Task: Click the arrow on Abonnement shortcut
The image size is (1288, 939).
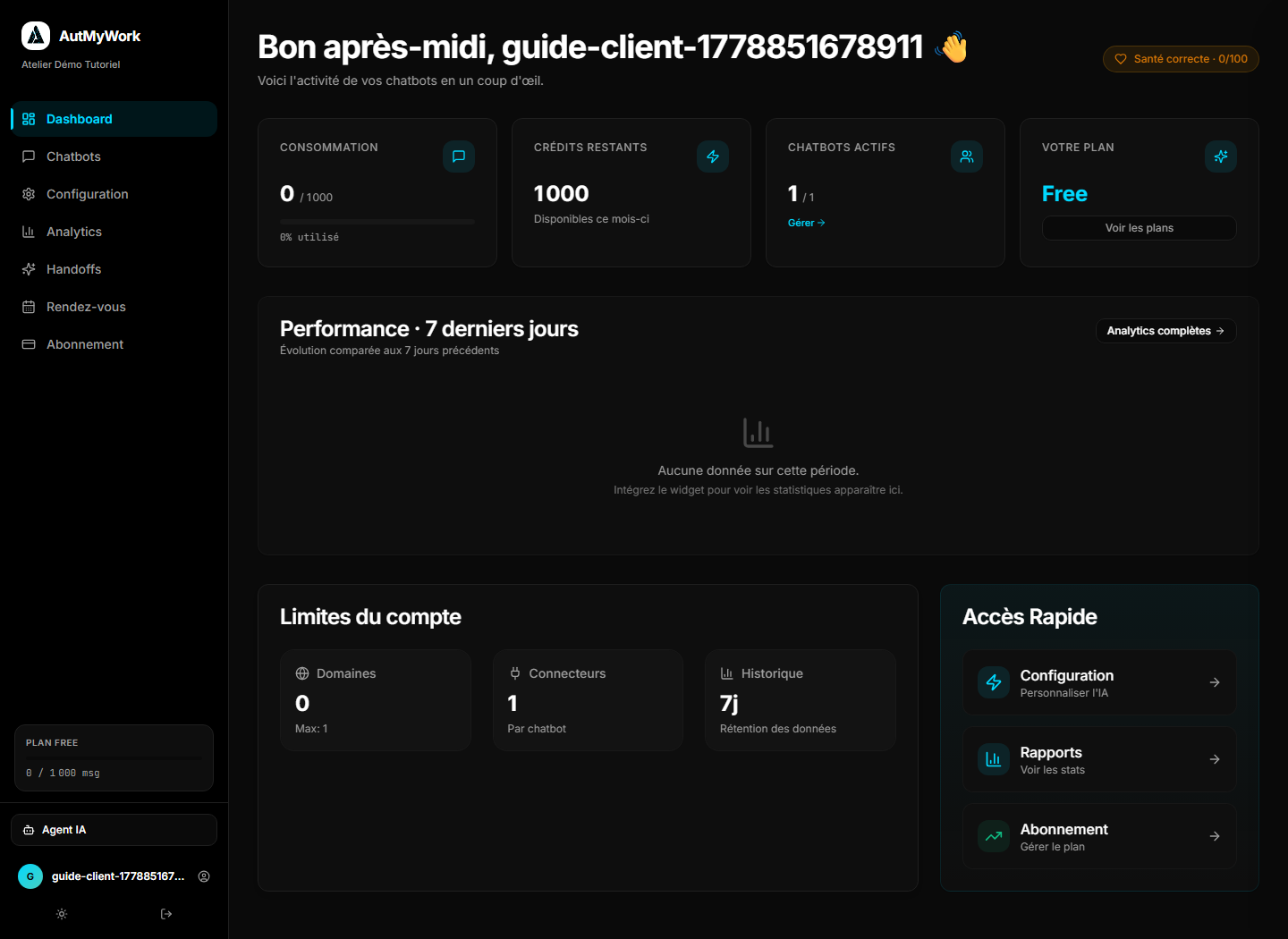Action: [1215, 836]
